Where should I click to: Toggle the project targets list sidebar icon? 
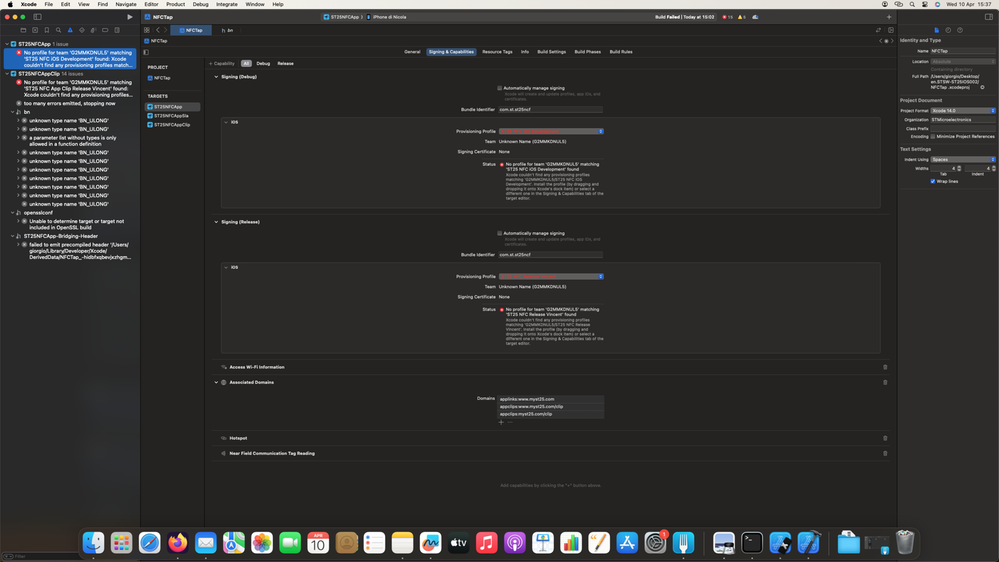click(x=146, y=52)
